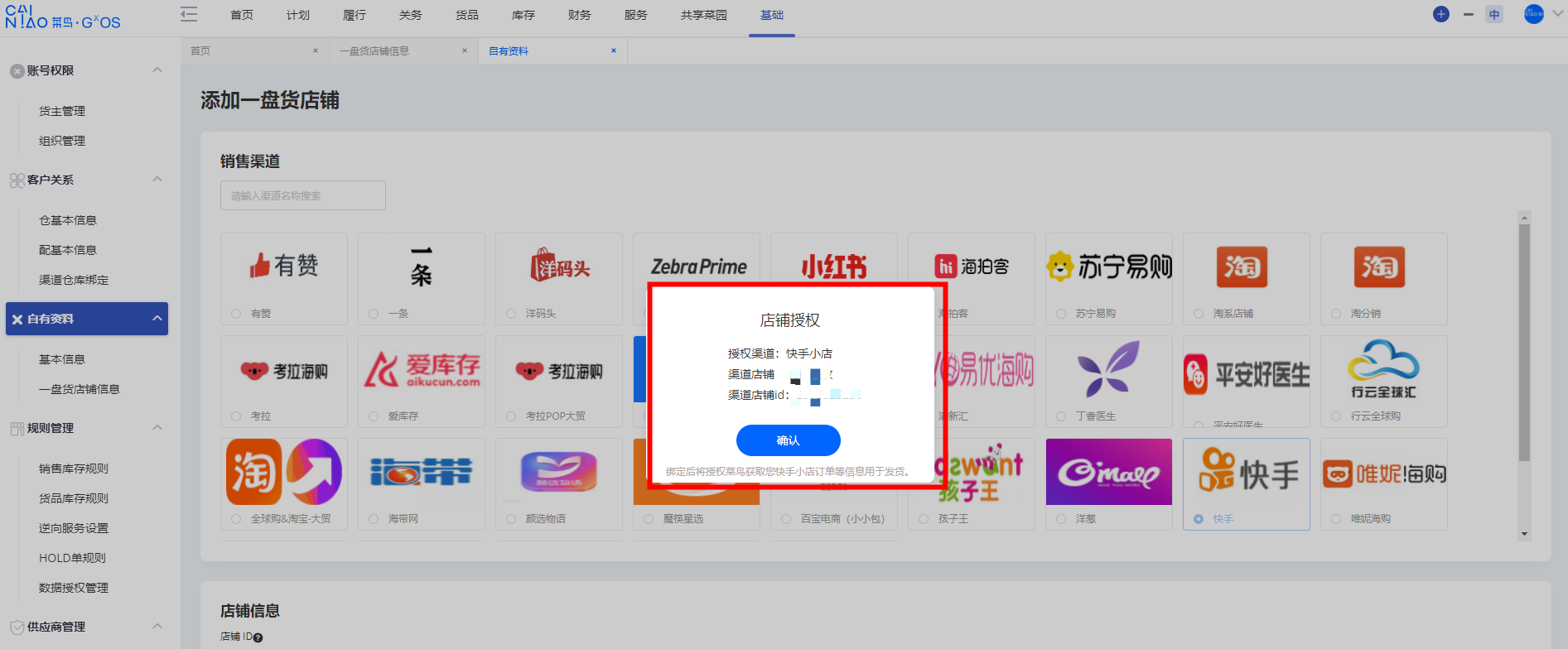Viewport: 1568px width, 649px height.
Task: Open the user avatar menu
Action: (1534, 14)
